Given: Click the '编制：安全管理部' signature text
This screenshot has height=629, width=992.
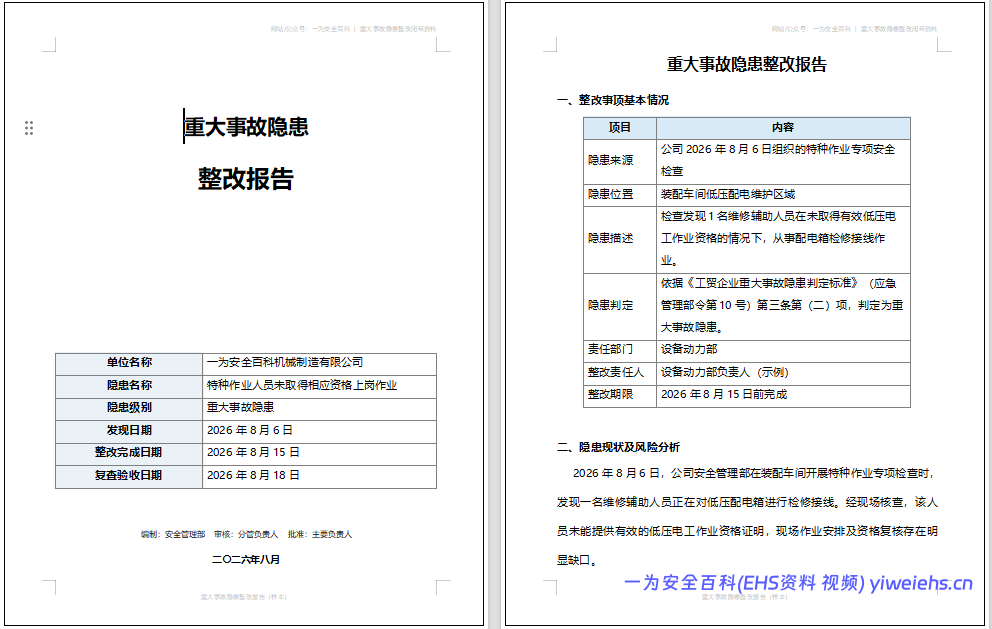Looking at the screenshot, I should point(173,535).
